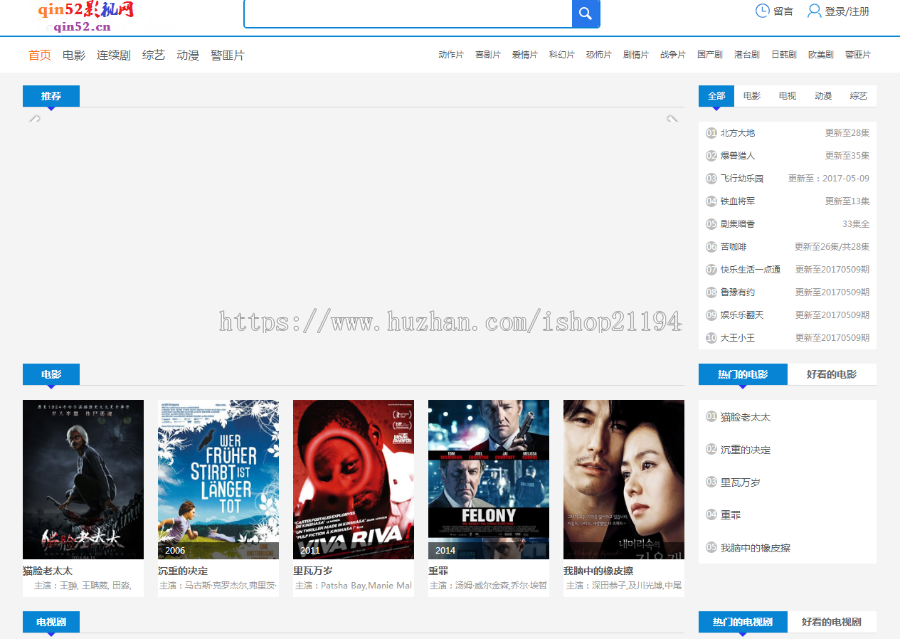This screenshot has width=900, height=639.
Task: Select 国产剧 genre link
Action: (x=710, y=55)
